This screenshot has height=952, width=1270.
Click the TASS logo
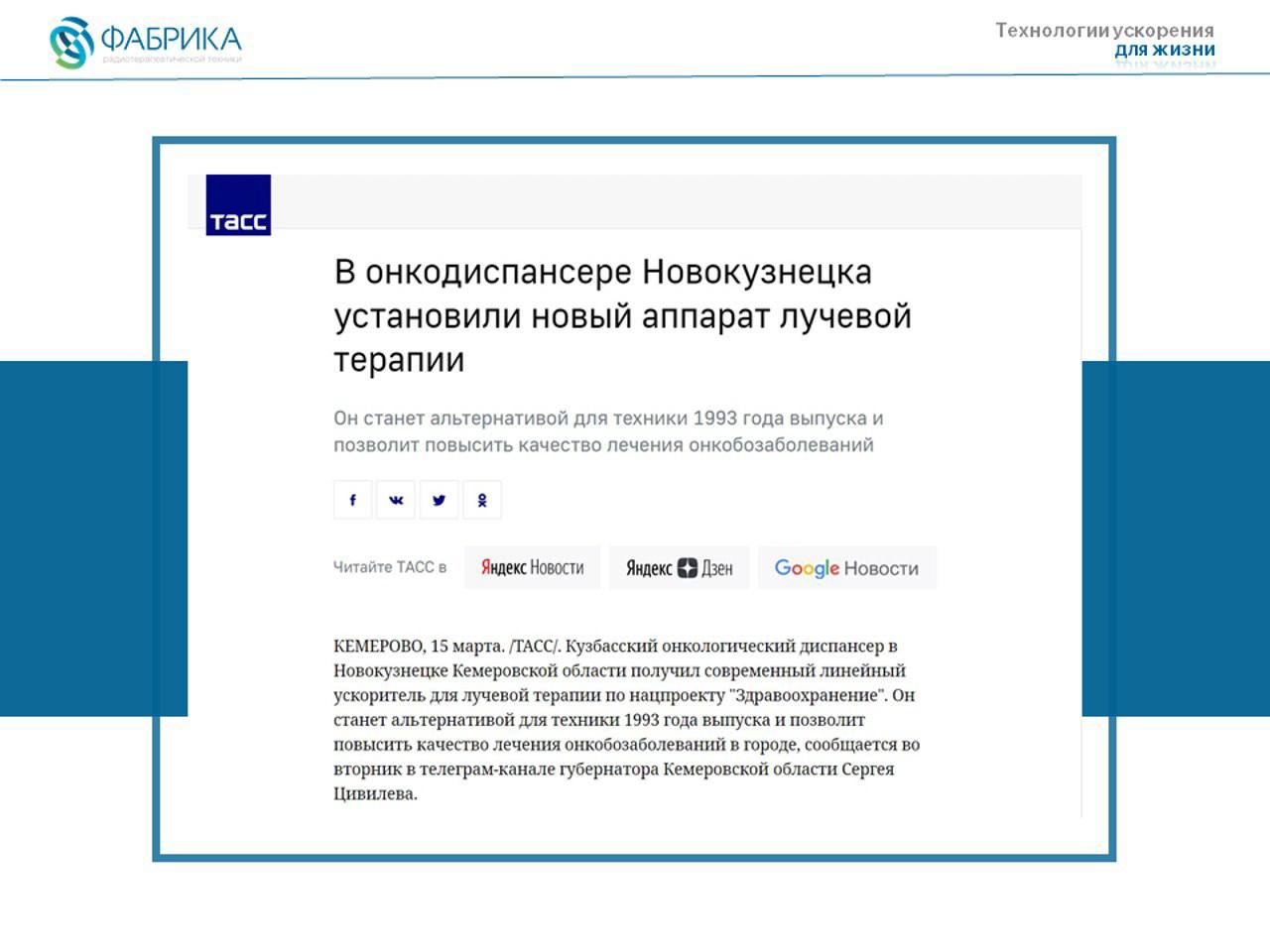pos(238,205)
